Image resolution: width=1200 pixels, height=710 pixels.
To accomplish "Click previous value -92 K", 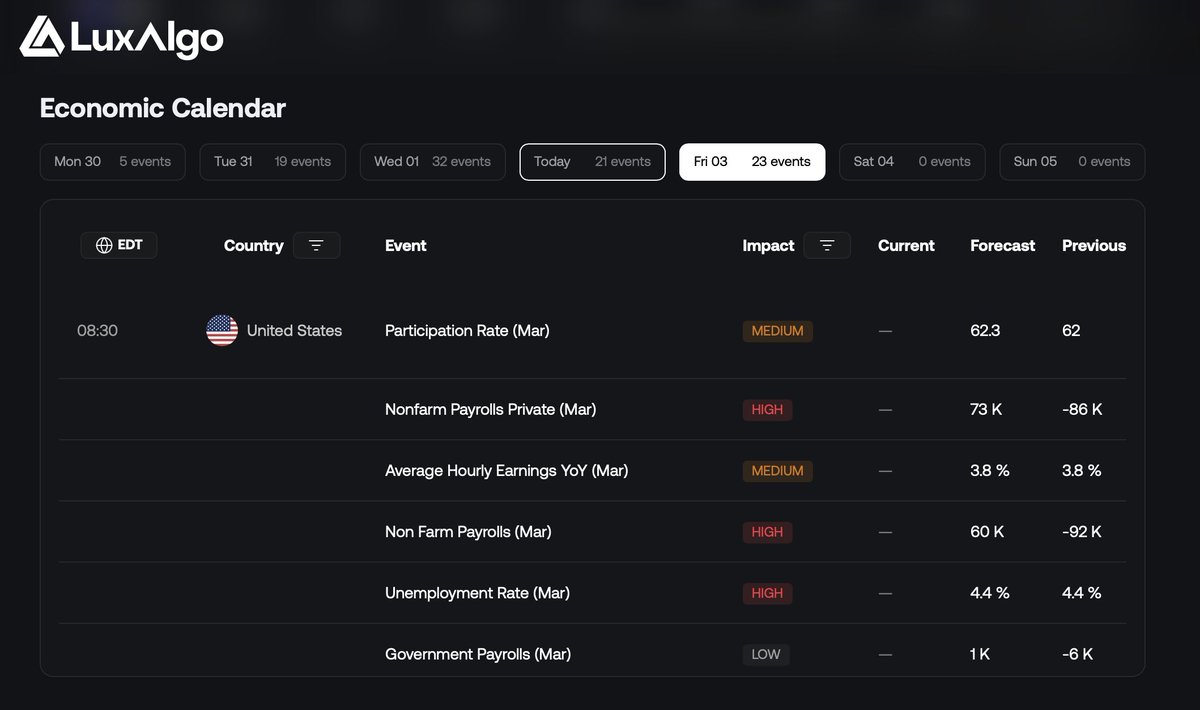I will pos(1082,532).
